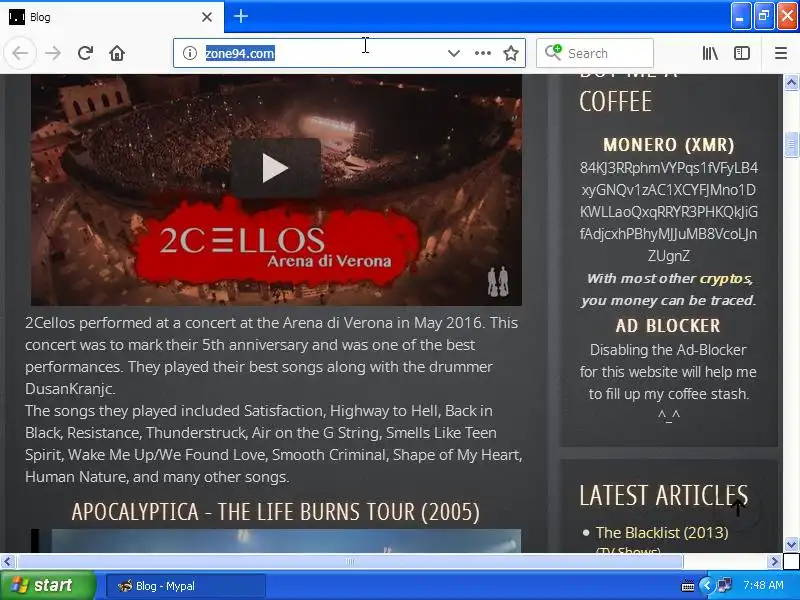Viewport: 800px width, 600px height.
Task: Go forward to the next page
Action: (53, 53)
